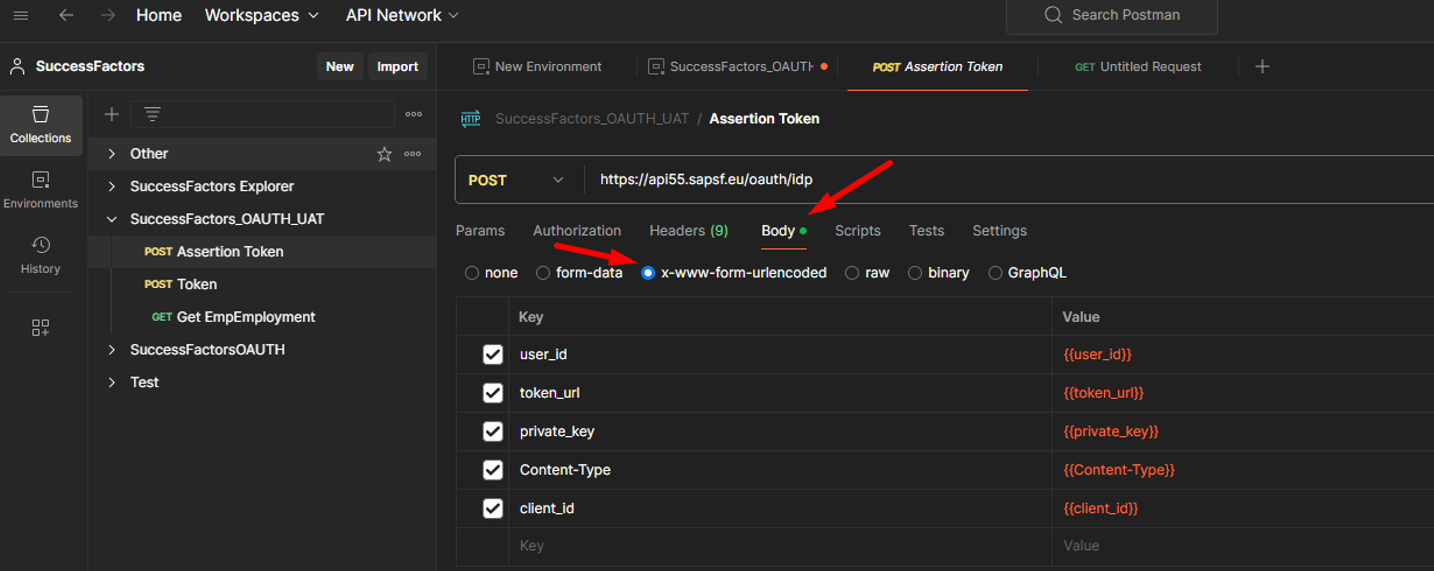This screenshot has height=571, width=1434.
Task: Open the configure workspace sidebar grid icon
Action: 41,328
